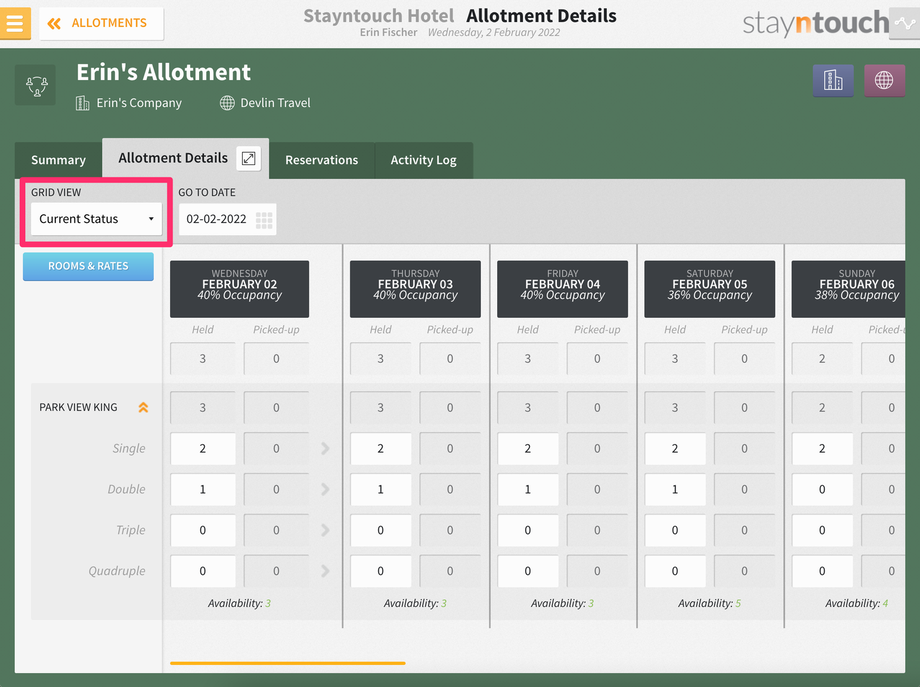Click the Erin's Company label

pyautogui.click(x=139, y=103)
